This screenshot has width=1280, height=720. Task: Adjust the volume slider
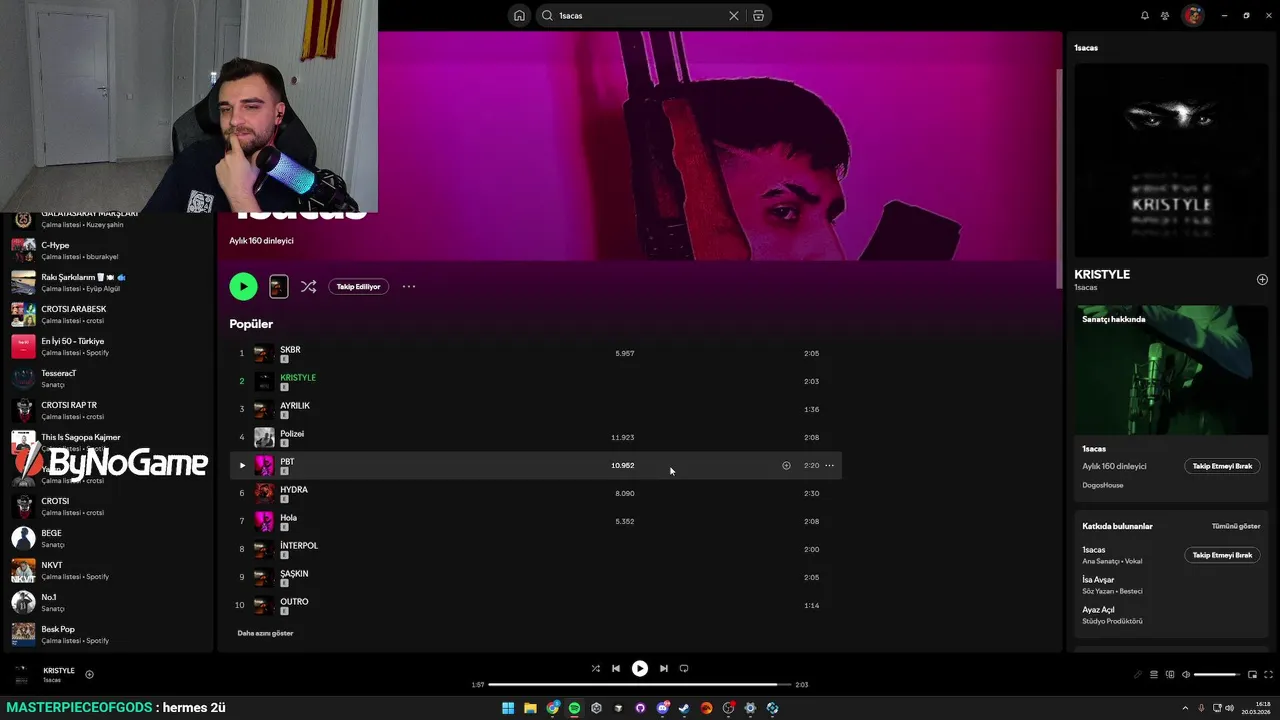coord(1216,675)
